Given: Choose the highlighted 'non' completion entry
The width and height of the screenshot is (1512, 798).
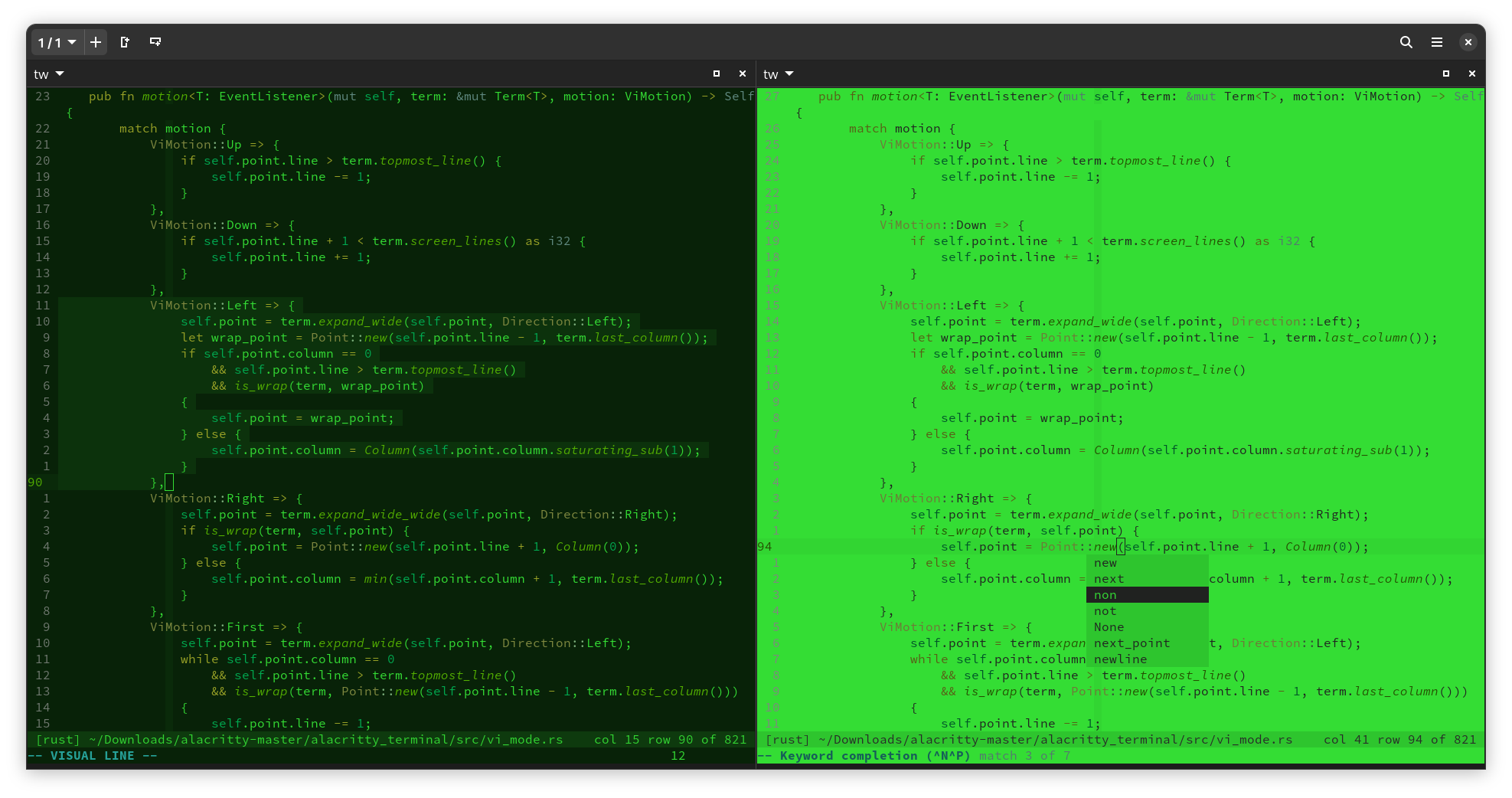Looking at the screenshot, I should coord(1105,594).
